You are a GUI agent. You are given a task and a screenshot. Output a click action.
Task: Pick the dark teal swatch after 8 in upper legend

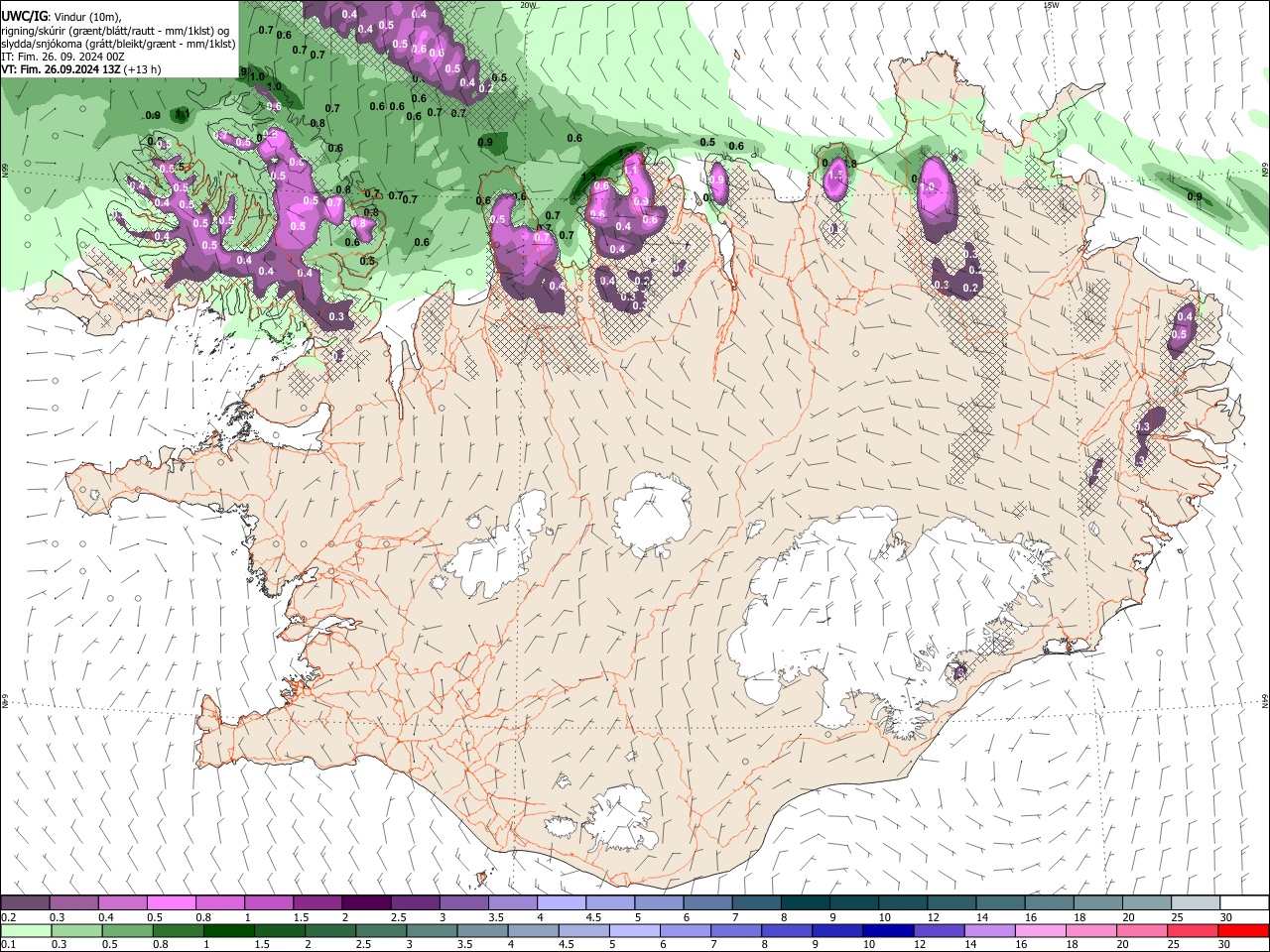click(x=806, y=902)
